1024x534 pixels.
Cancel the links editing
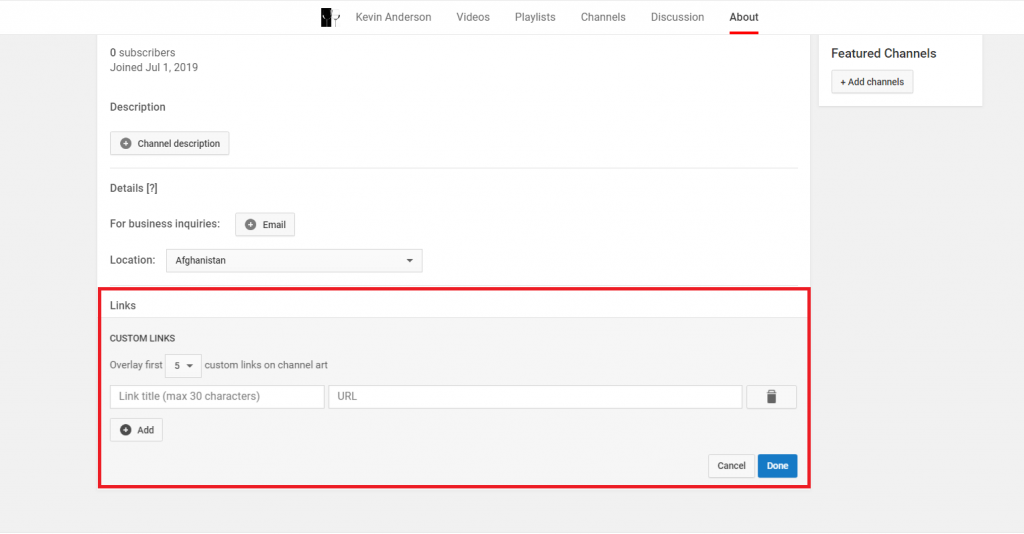[731, 466]
